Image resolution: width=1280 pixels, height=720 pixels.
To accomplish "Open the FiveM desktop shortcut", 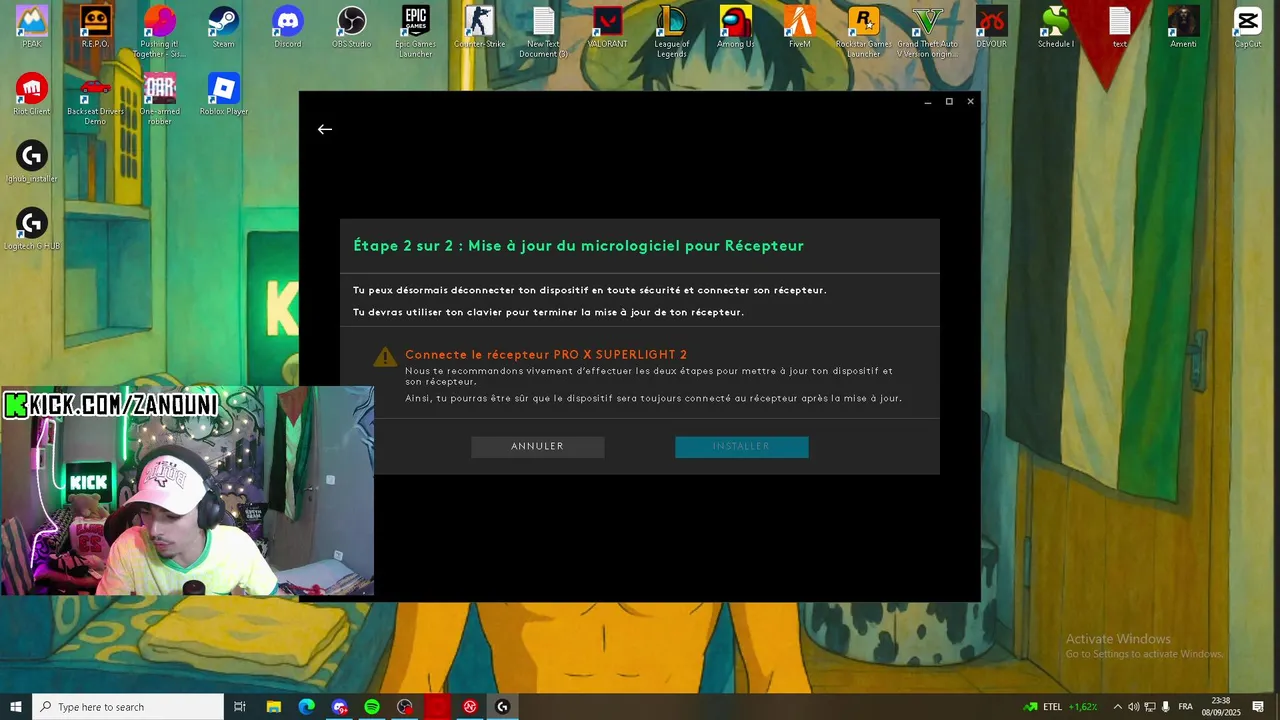I will click(800, 27).
